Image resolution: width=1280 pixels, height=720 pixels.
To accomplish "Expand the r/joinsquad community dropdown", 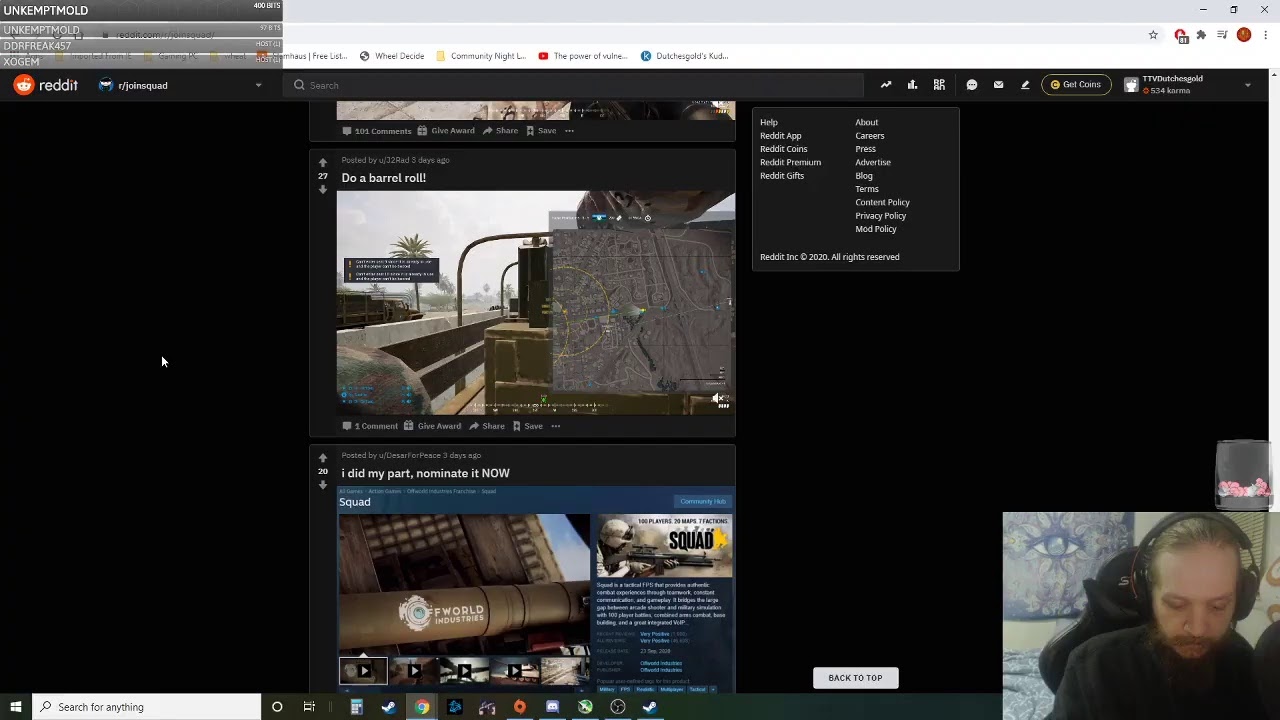I will (258, 85).
